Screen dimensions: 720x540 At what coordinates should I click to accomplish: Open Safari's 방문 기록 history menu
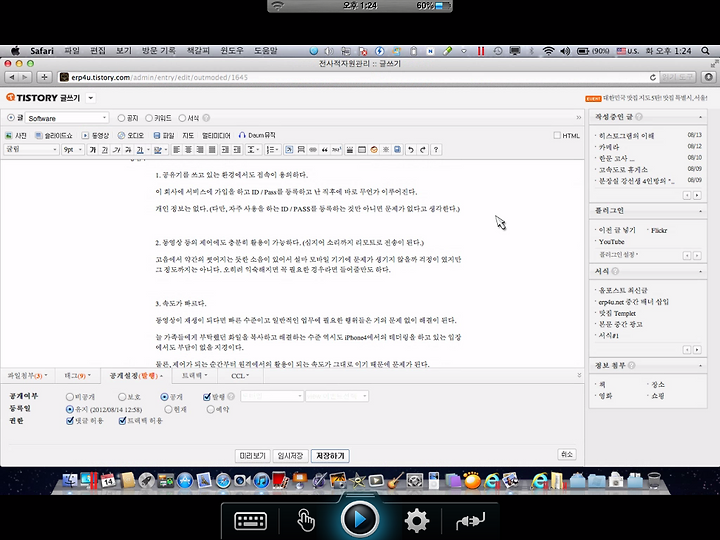tap(158, 51)
